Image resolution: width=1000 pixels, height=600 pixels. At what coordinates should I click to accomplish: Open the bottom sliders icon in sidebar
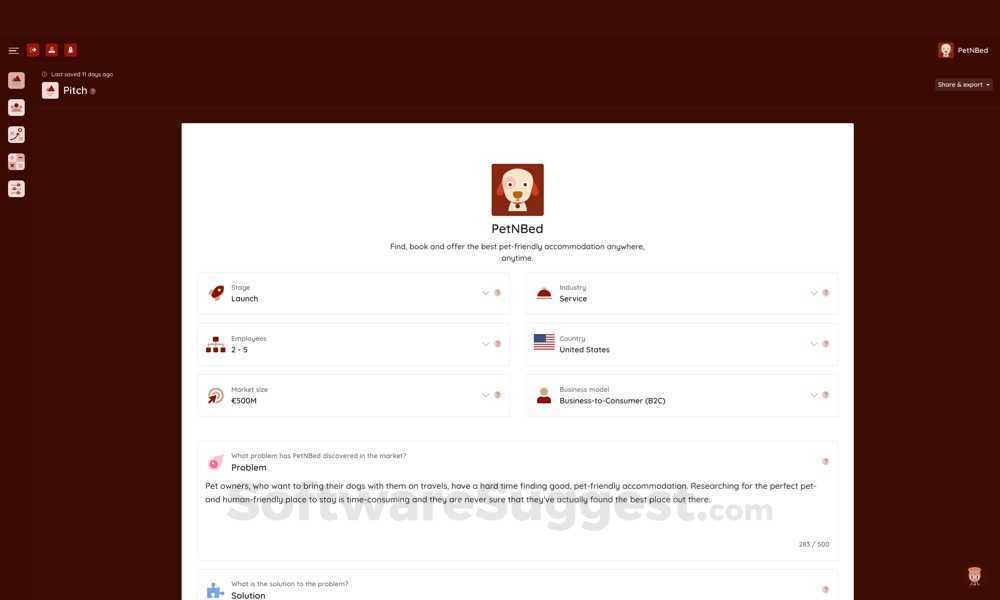(17, 189)
